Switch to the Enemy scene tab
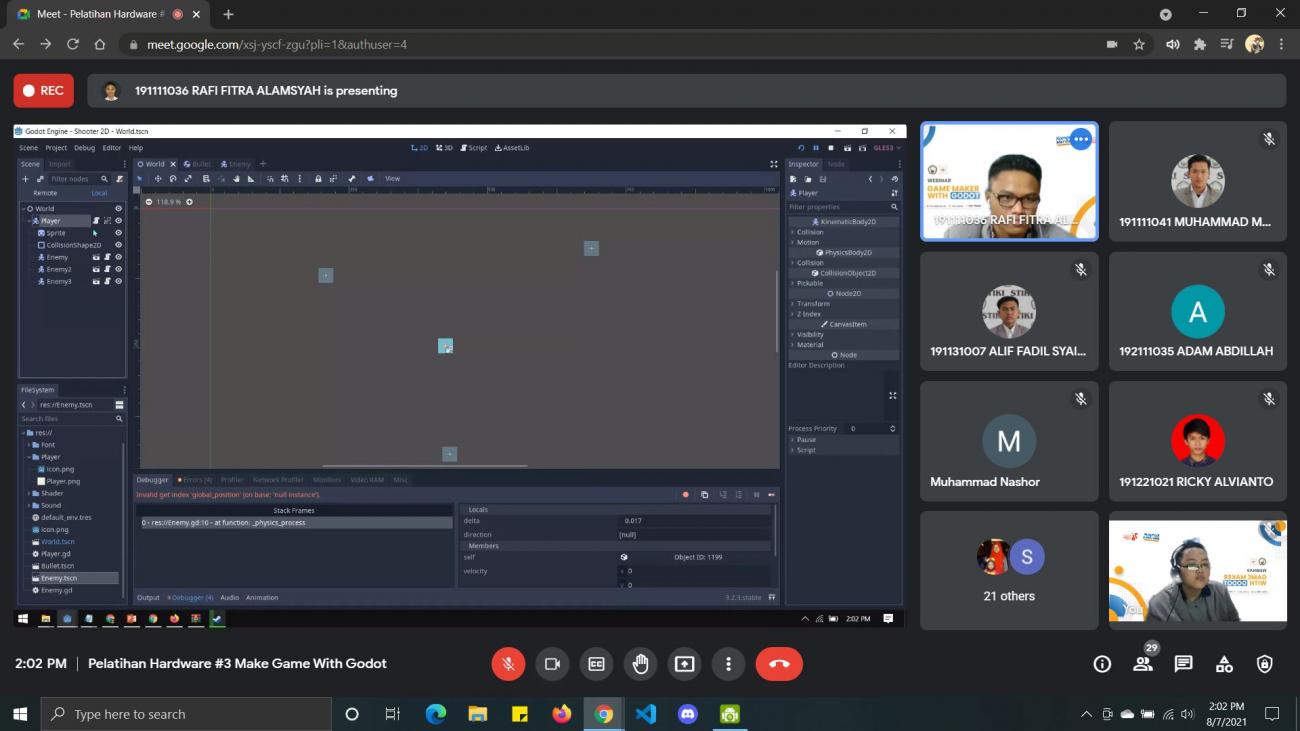 tap(239, 164)
